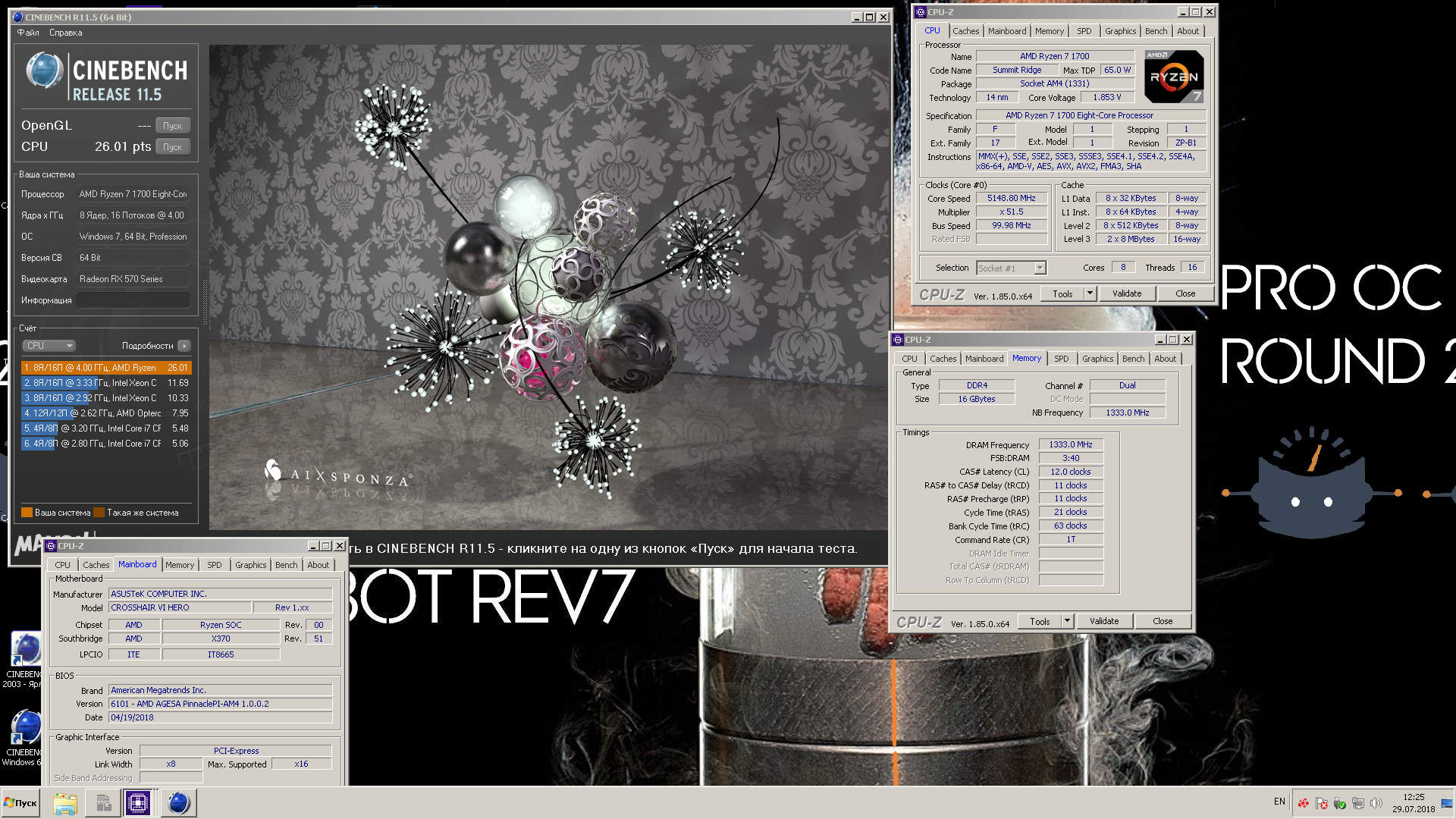Open the Файл menu in Cinebench
This screenshot has width=1456, height=819.
click(x=28, y=33)
